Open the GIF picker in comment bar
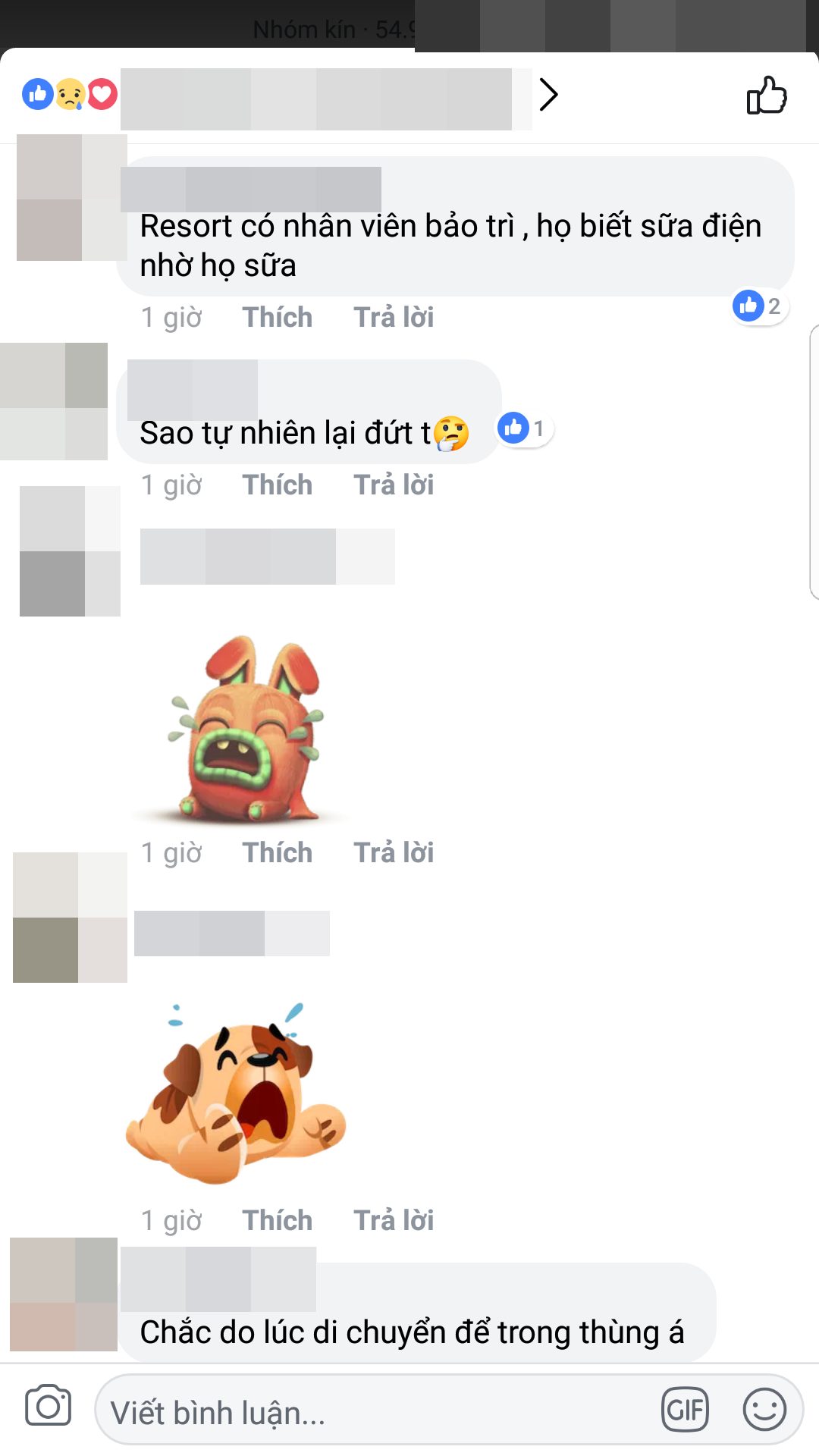This screenshot has width=819, height=1456. [x=685, y=1409]
